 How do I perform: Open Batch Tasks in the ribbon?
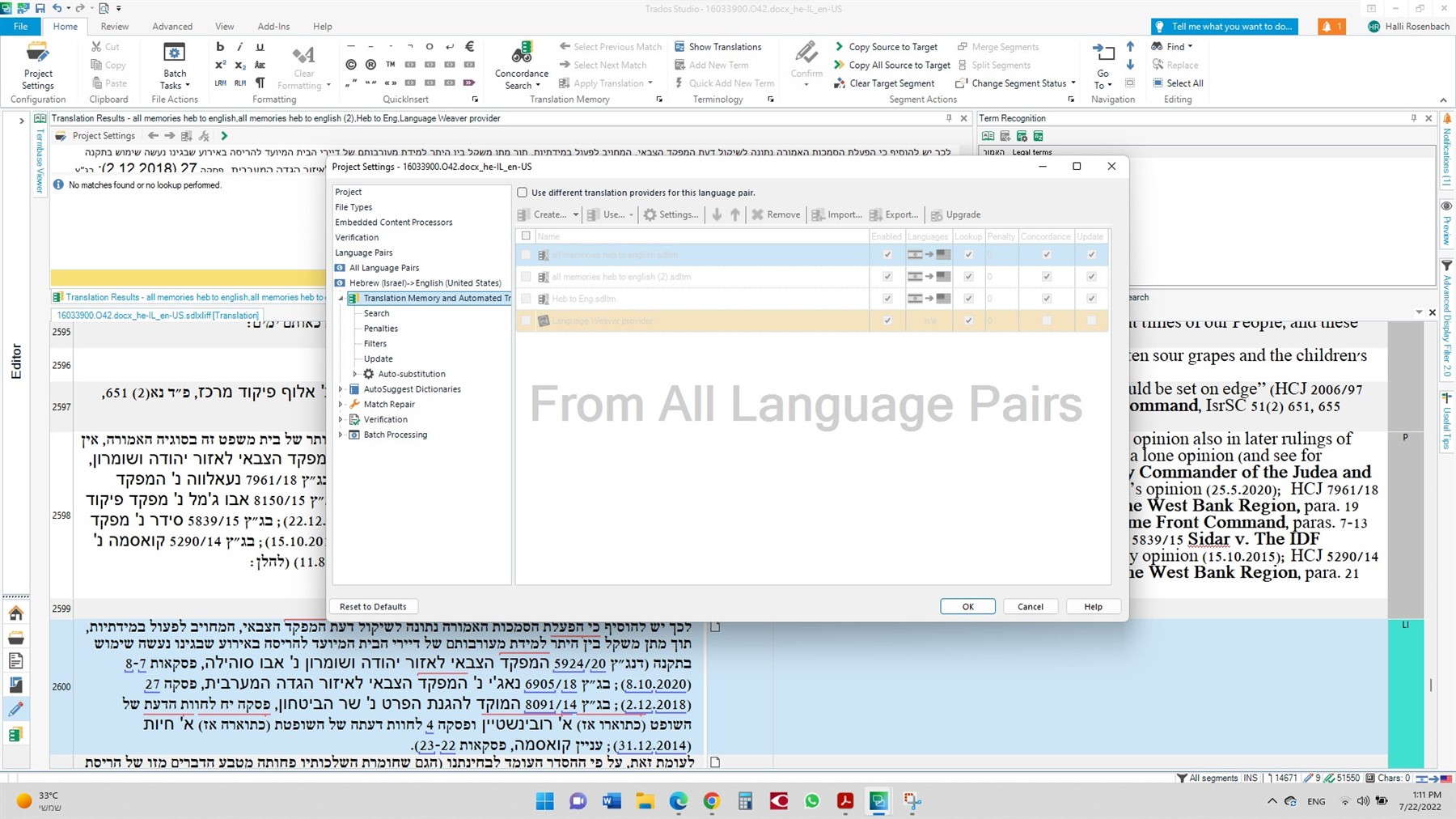[174, 66]
